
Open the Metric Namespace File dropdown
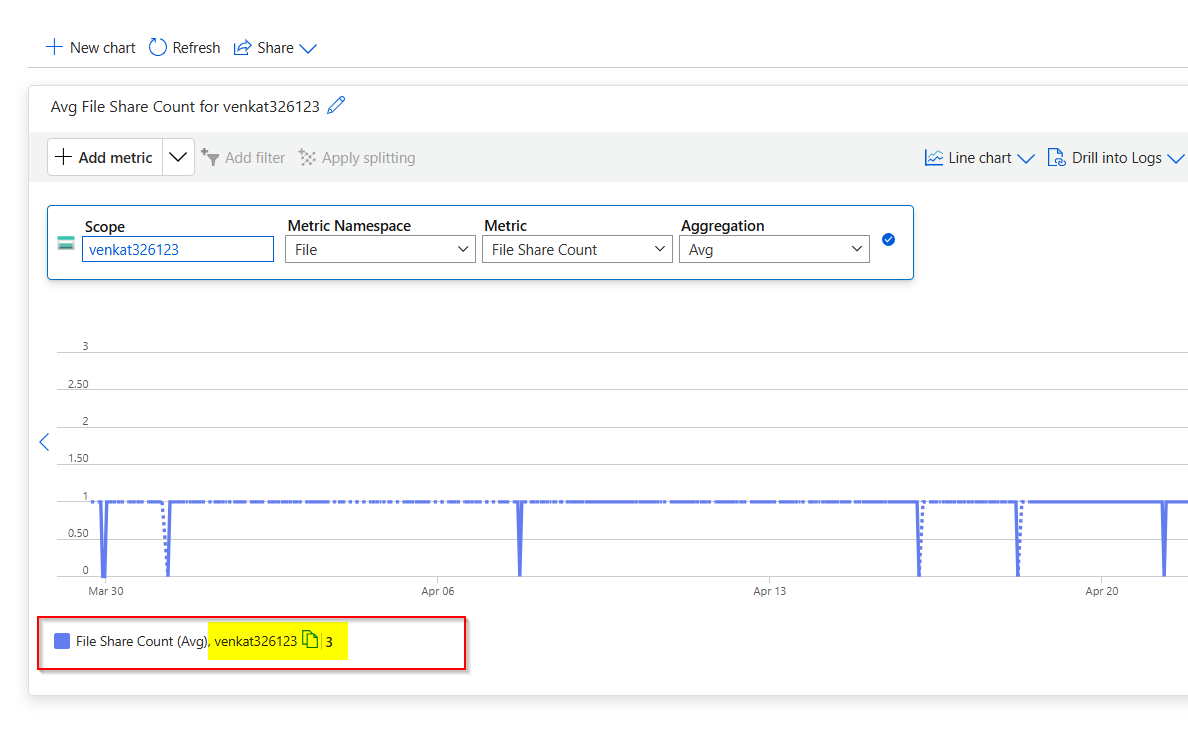point(380,249)
